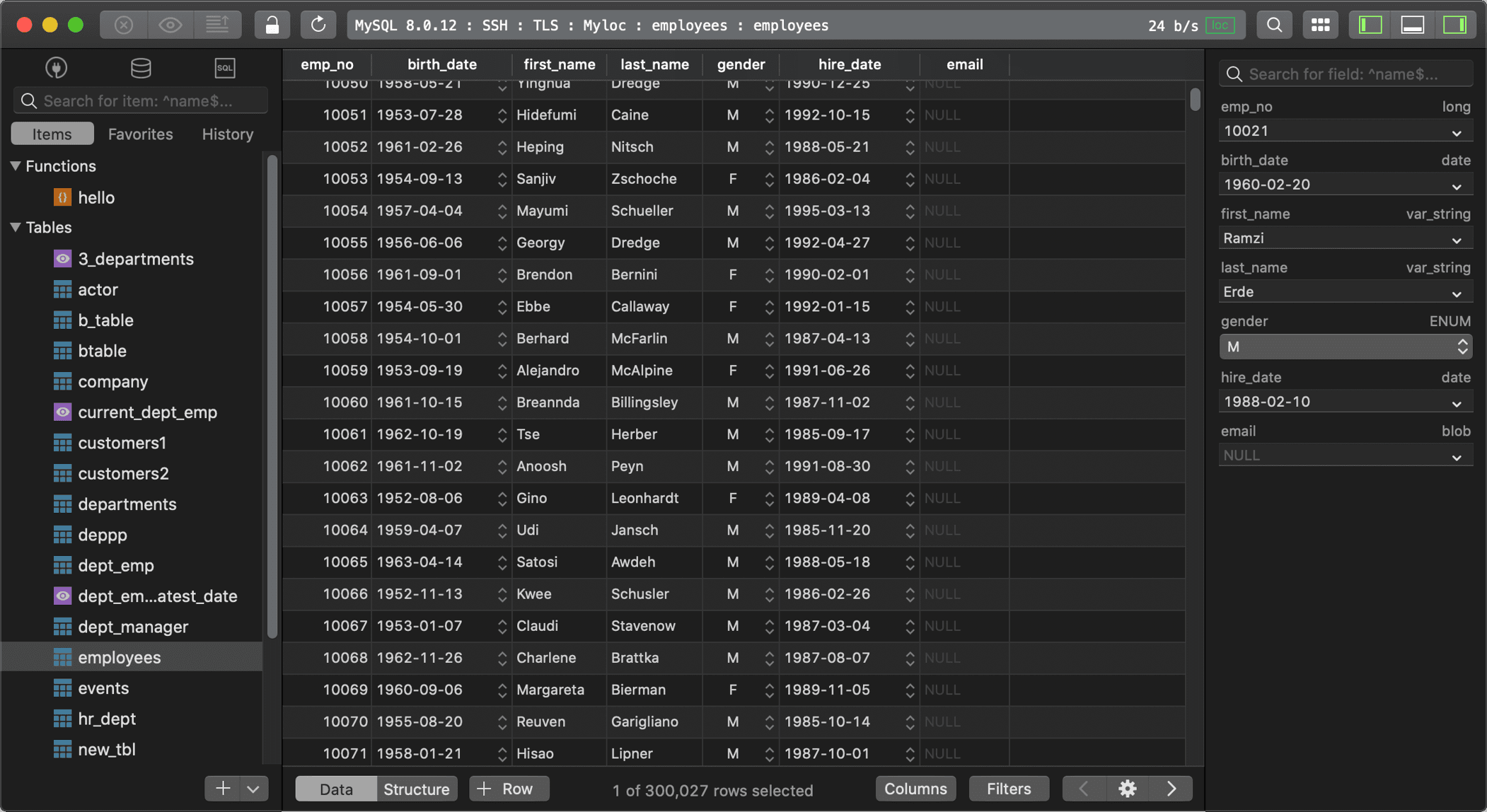Open the grid workspace view icon

1320,25
